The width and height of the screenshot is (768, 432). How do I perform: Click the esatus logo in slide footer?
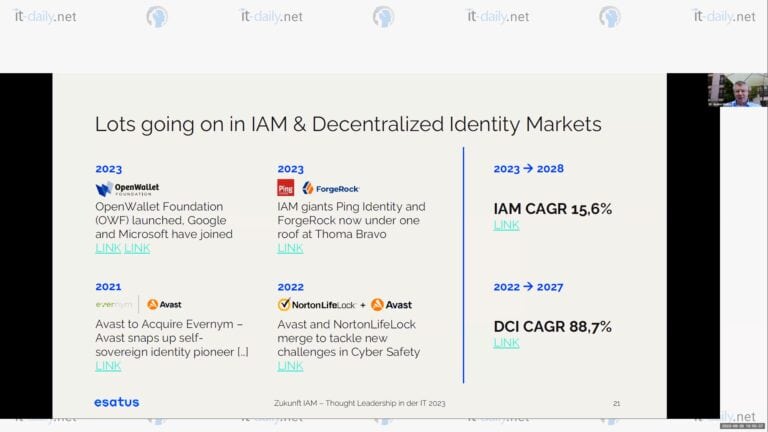(x=117, y=402)
